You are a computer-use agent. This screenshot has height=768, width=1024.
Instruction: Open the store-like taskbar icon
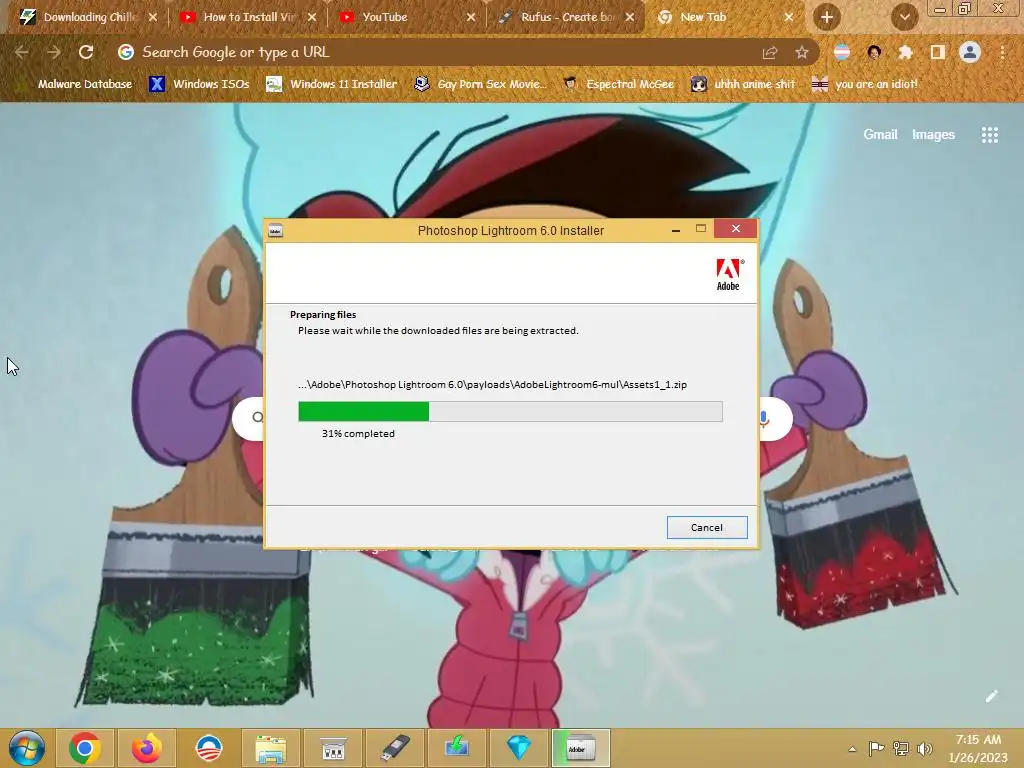(x=332, y=748)
